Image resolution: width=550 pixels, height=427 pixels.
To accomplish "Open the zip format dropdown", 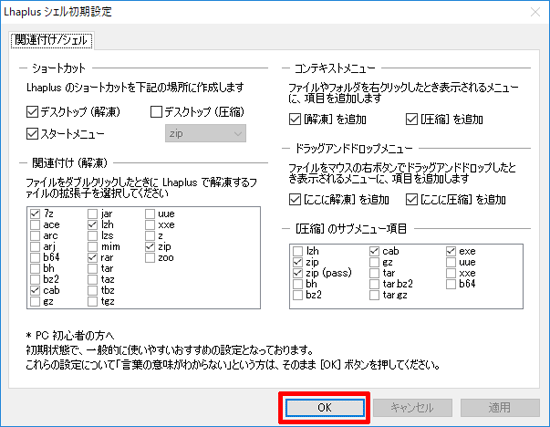I will pyautogui.click(x=206, y=133).
